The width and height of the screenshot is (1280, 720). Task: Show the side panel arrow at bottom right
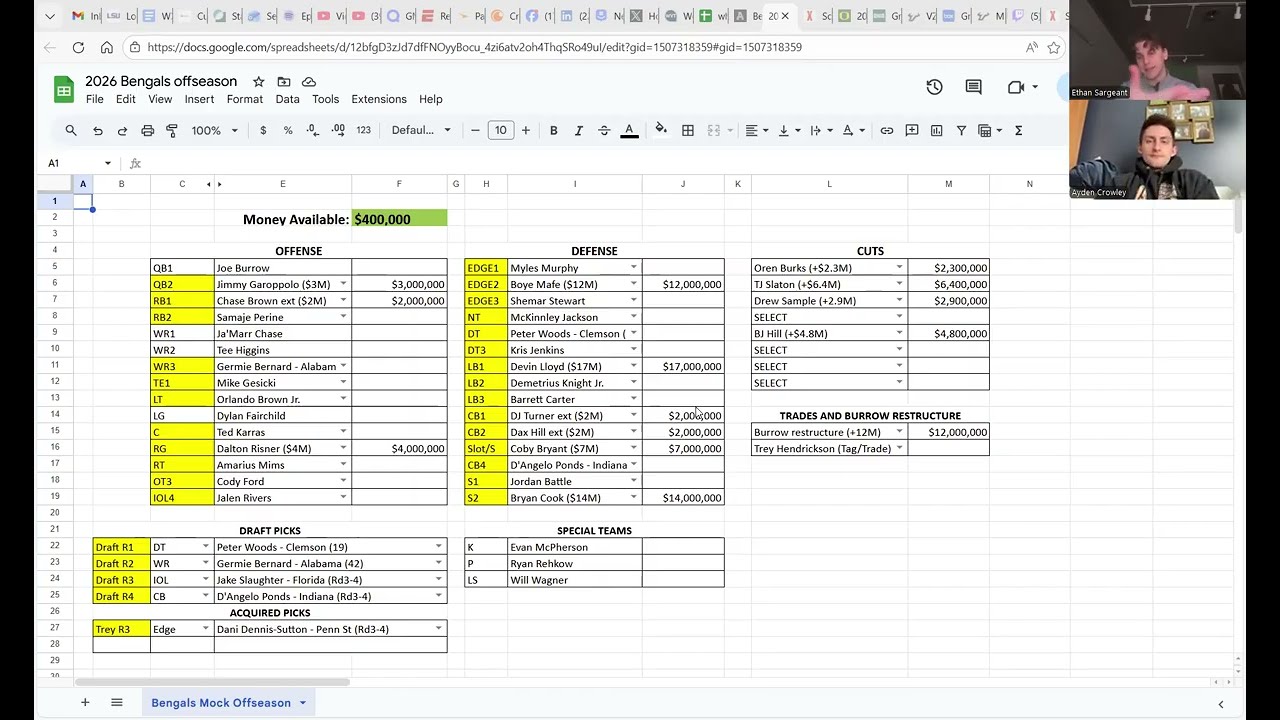[1220, 704]
